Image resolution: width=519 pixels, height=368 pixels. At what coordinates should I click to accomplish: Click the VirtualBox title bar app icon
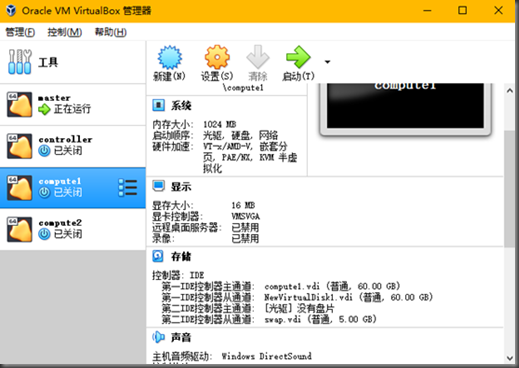(11, 10)
